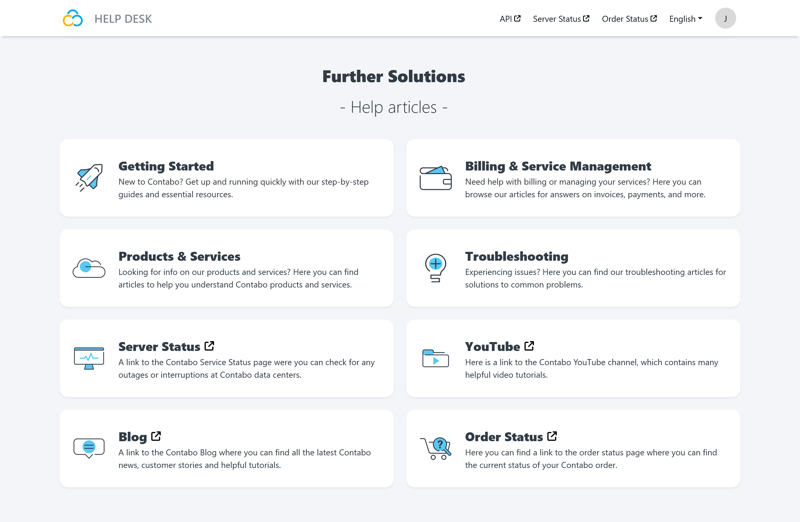Click the cloud icon for Products & Services

[89, 268]
